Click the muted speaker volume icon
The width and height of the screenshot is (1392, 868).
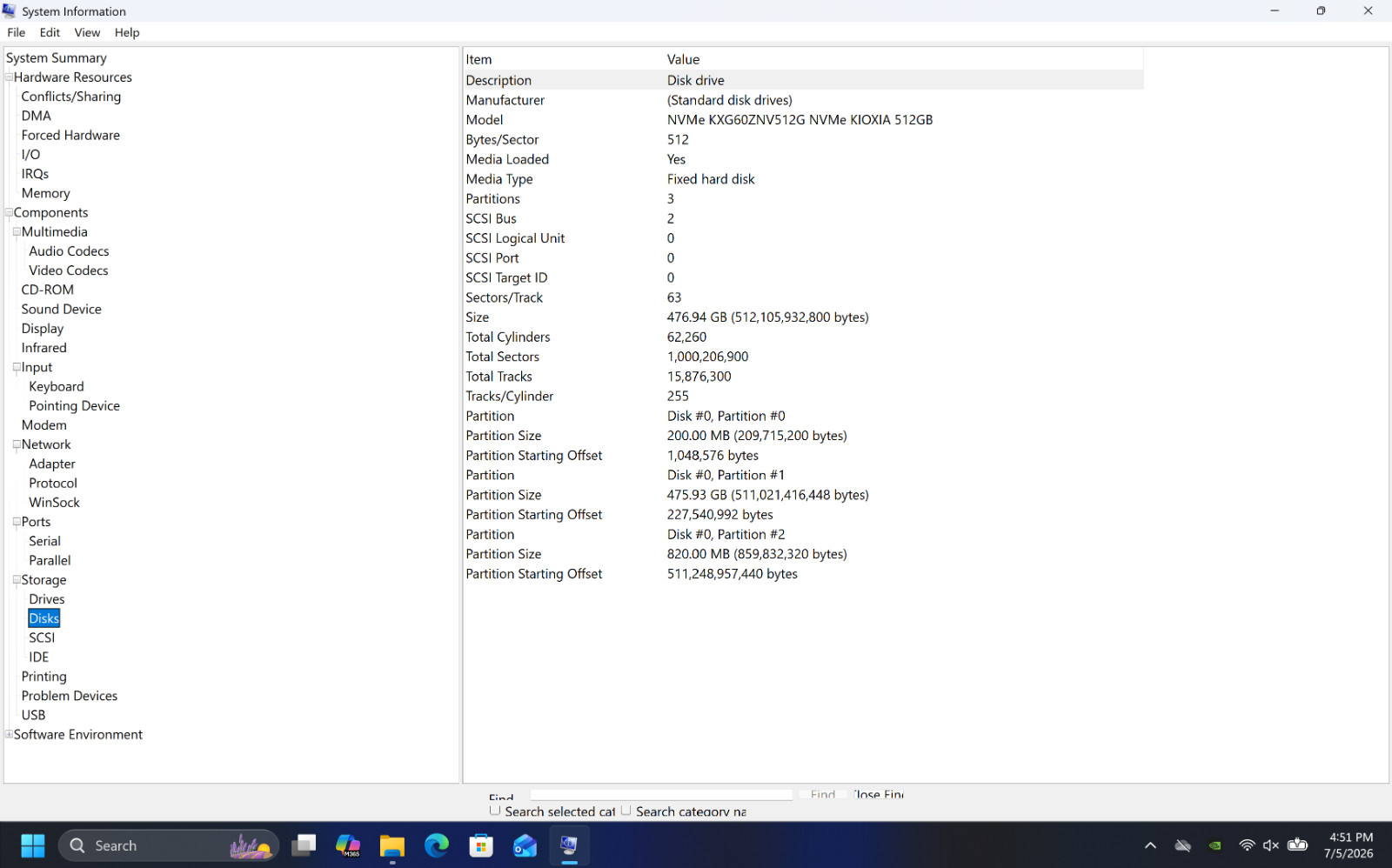tap(1271, 845)
